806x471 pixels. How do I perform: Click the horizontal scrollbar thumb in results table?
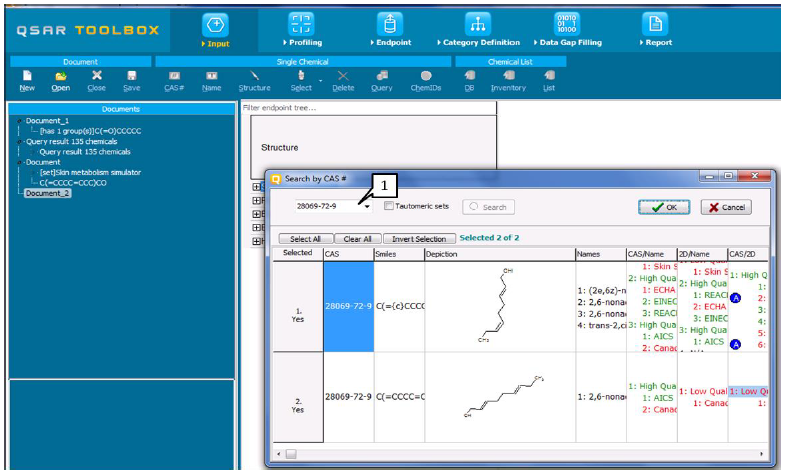click(x=291, y=454)
